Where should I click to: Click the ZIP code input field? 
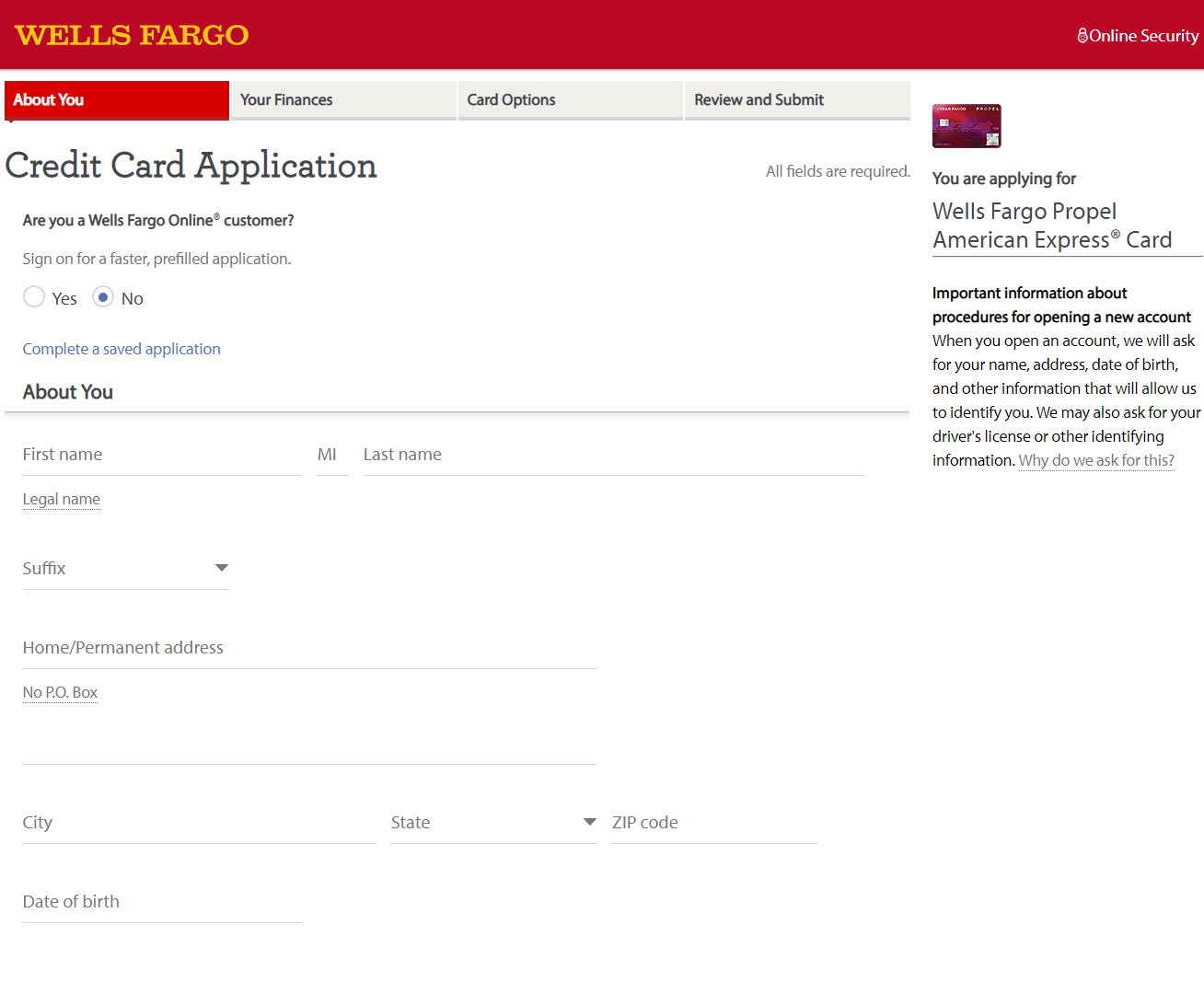714,824
